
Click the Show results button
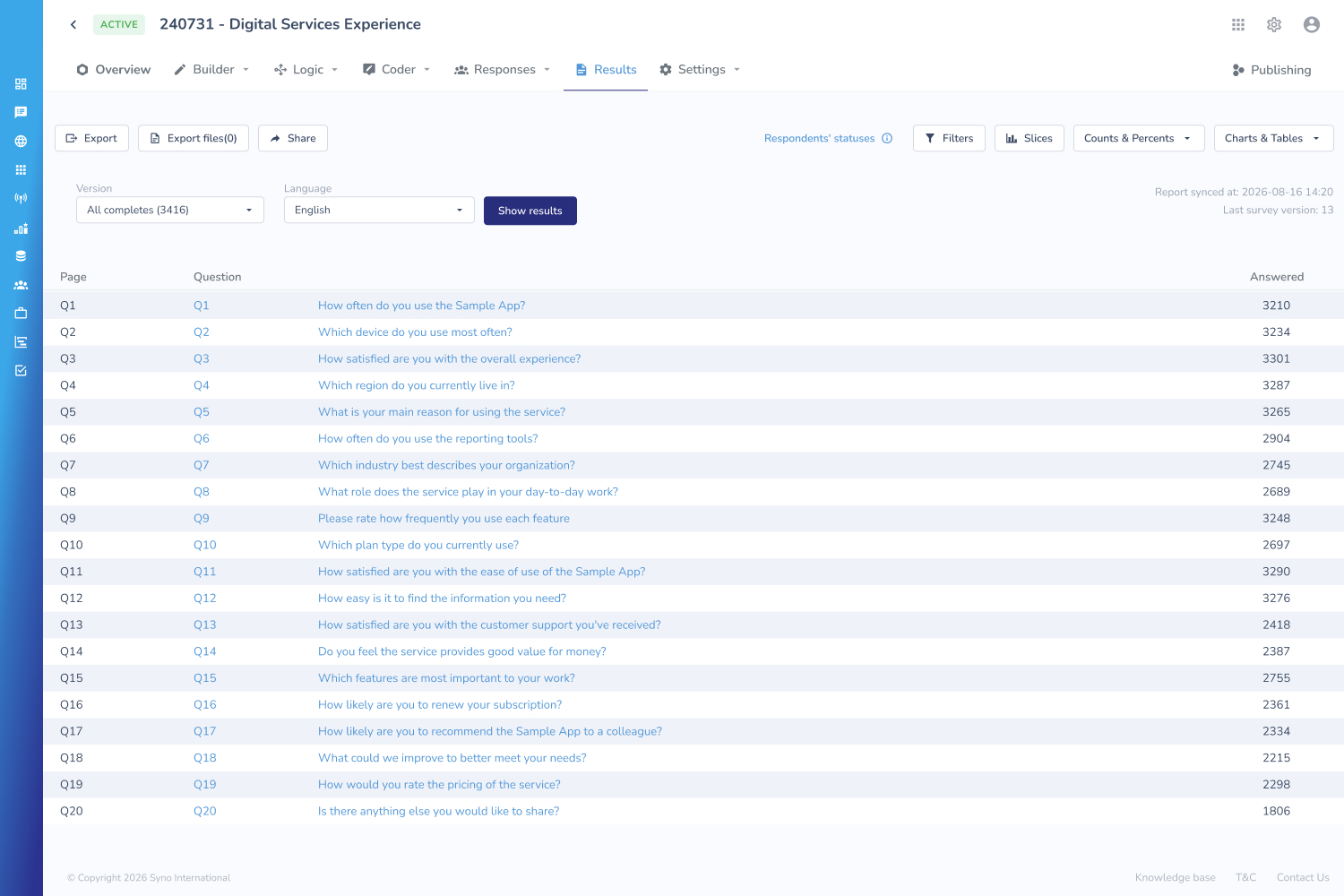pos(530,211)
